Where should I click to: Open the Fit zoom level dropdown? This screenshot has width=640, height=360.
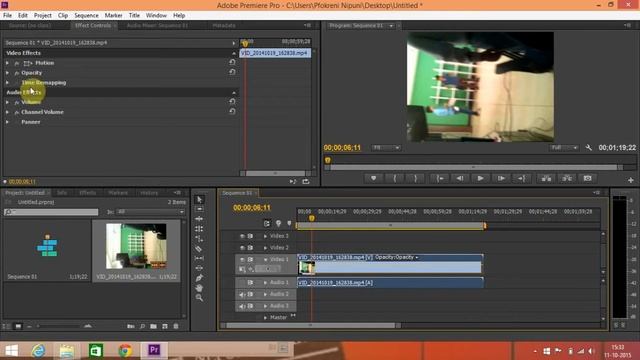tap(386, 148)
